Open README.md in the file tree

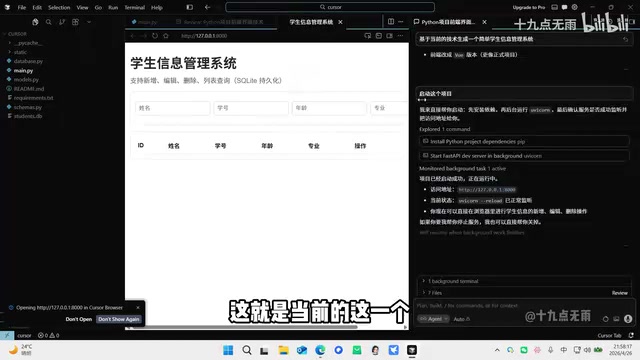coord(29,89)
